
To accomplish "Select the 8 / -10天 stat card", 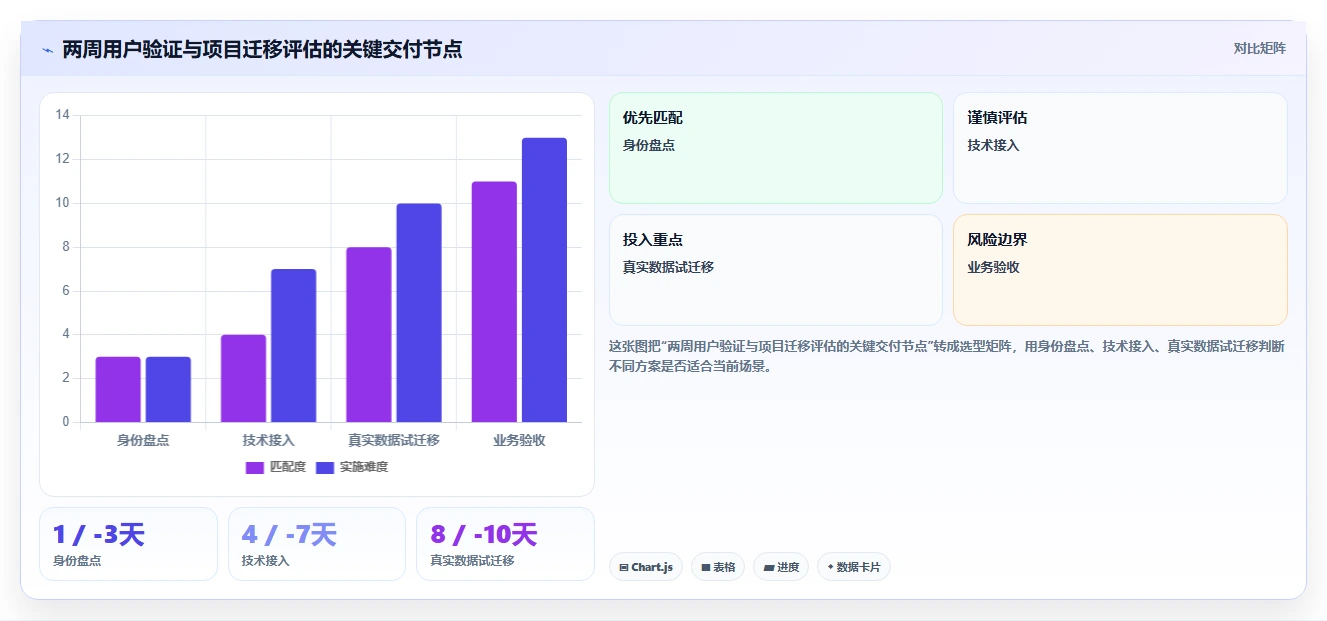I will [505, 544].
